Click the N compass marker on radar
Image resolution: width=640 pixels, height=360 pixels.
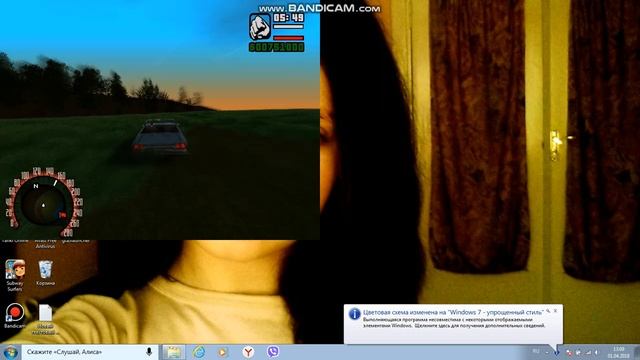tap(36, 186)
